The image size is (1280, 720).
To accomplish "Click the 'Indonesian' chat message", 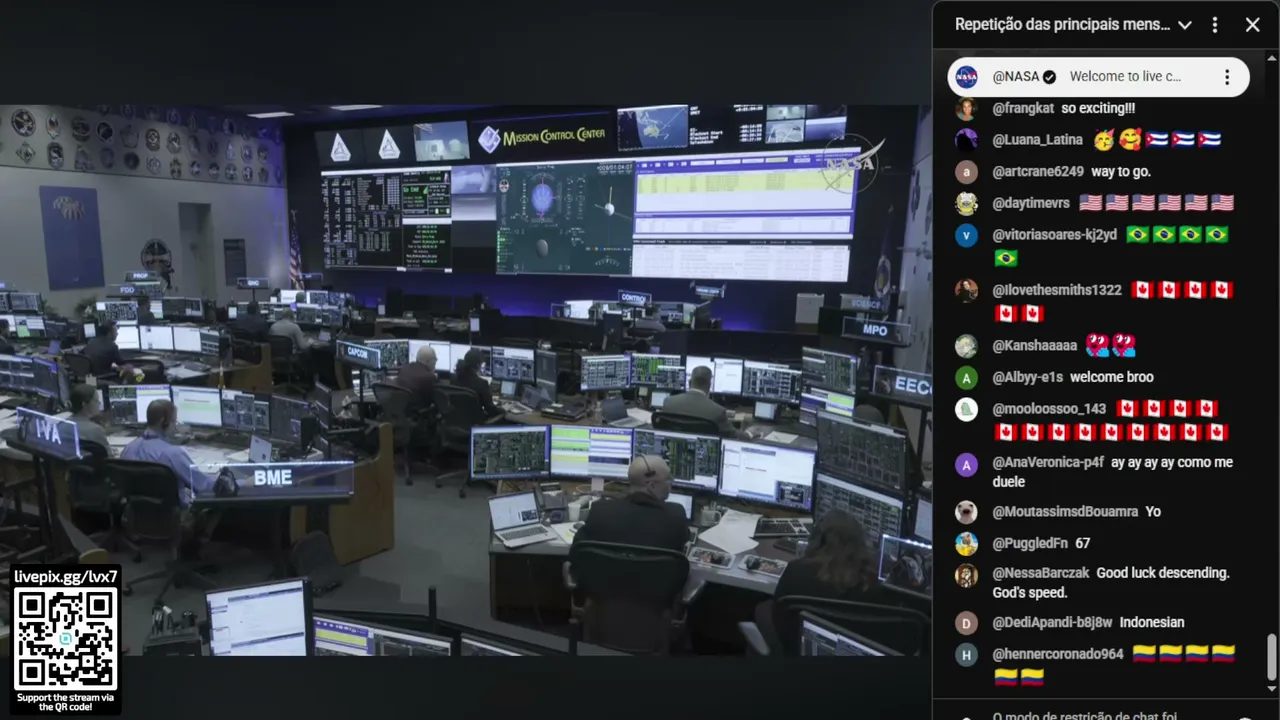I will [1152, 622].
